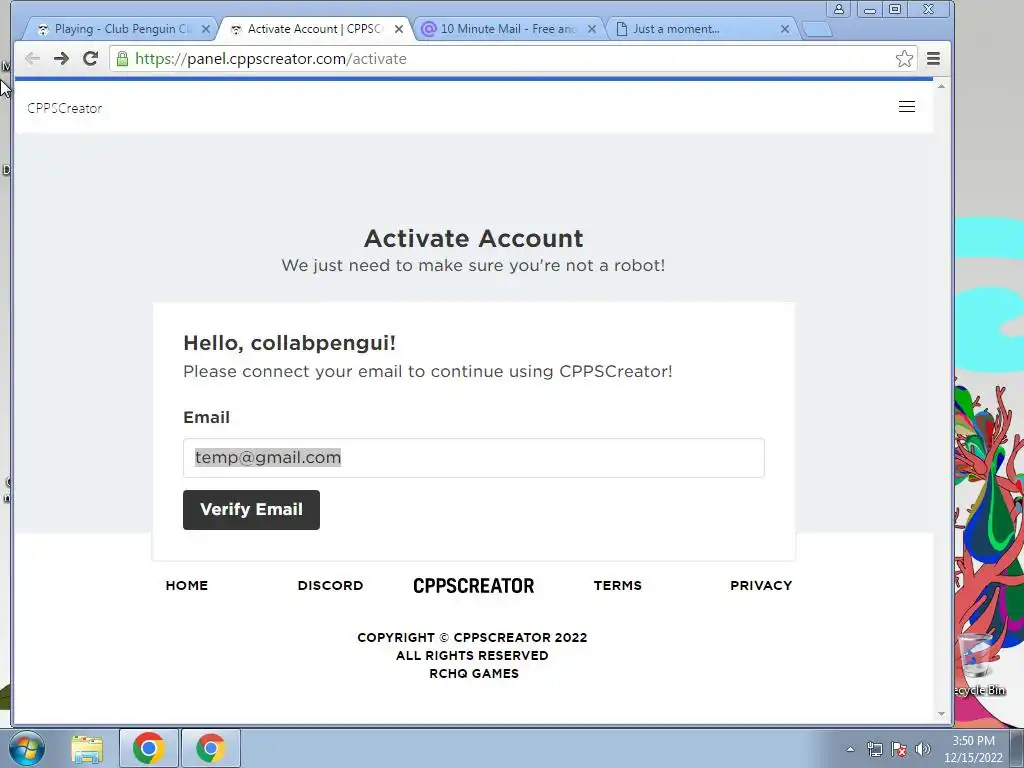Open the TERMS footer link

618,586
